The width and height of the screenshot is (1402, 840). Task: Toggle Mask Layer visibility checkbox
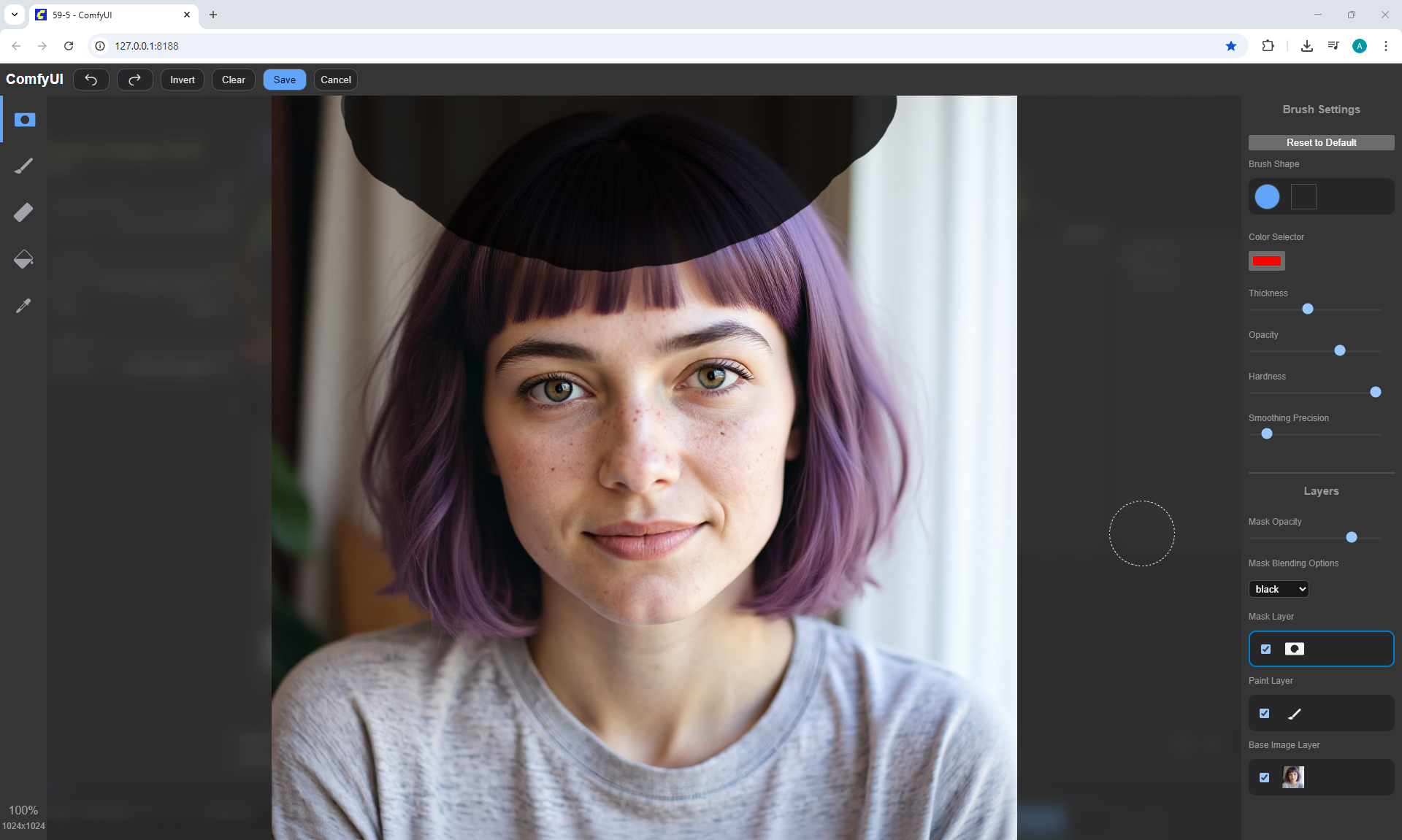point(1265,649)
